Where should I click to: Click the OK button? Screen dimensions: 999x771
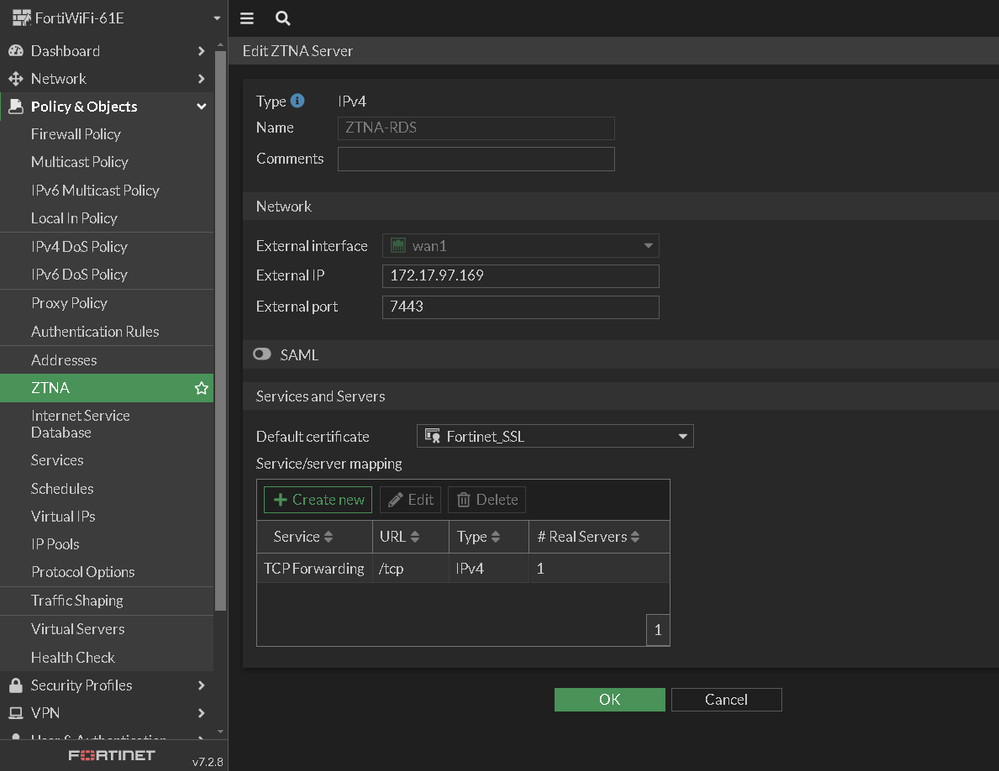(609, 700)
